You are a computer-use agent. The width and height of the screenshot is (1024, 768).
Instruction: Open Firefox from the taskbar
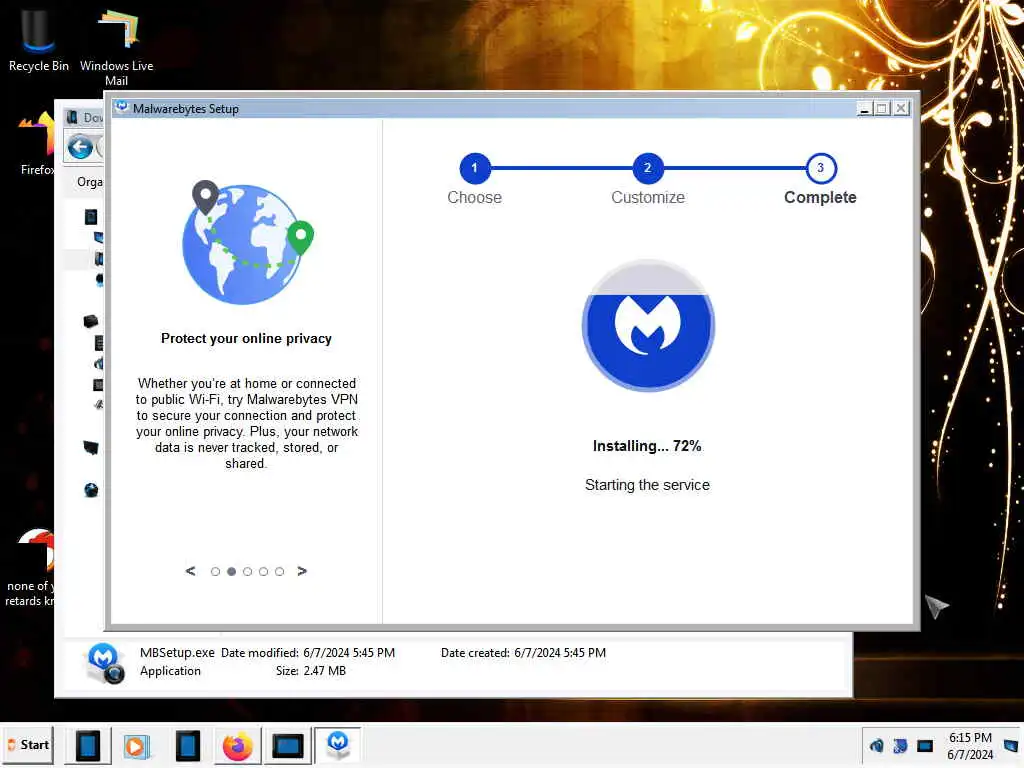click(238, 745)
